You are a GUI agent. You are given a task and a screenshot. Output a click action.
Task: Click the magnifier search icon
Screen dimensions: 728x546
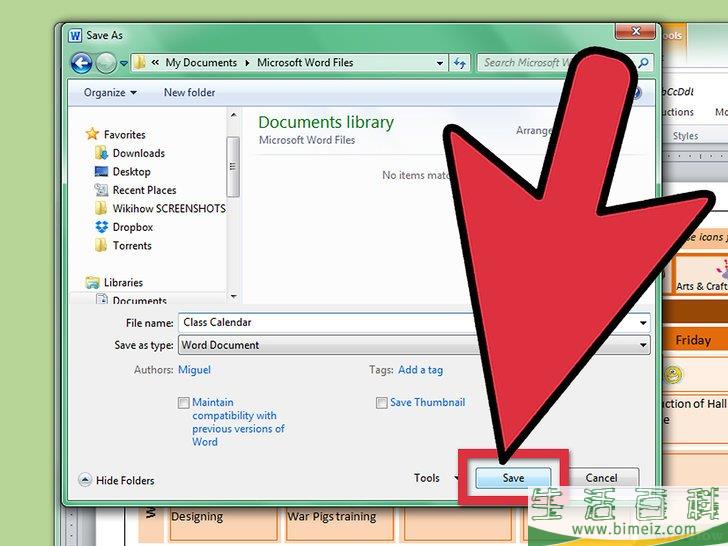click(x=644, y=63)
